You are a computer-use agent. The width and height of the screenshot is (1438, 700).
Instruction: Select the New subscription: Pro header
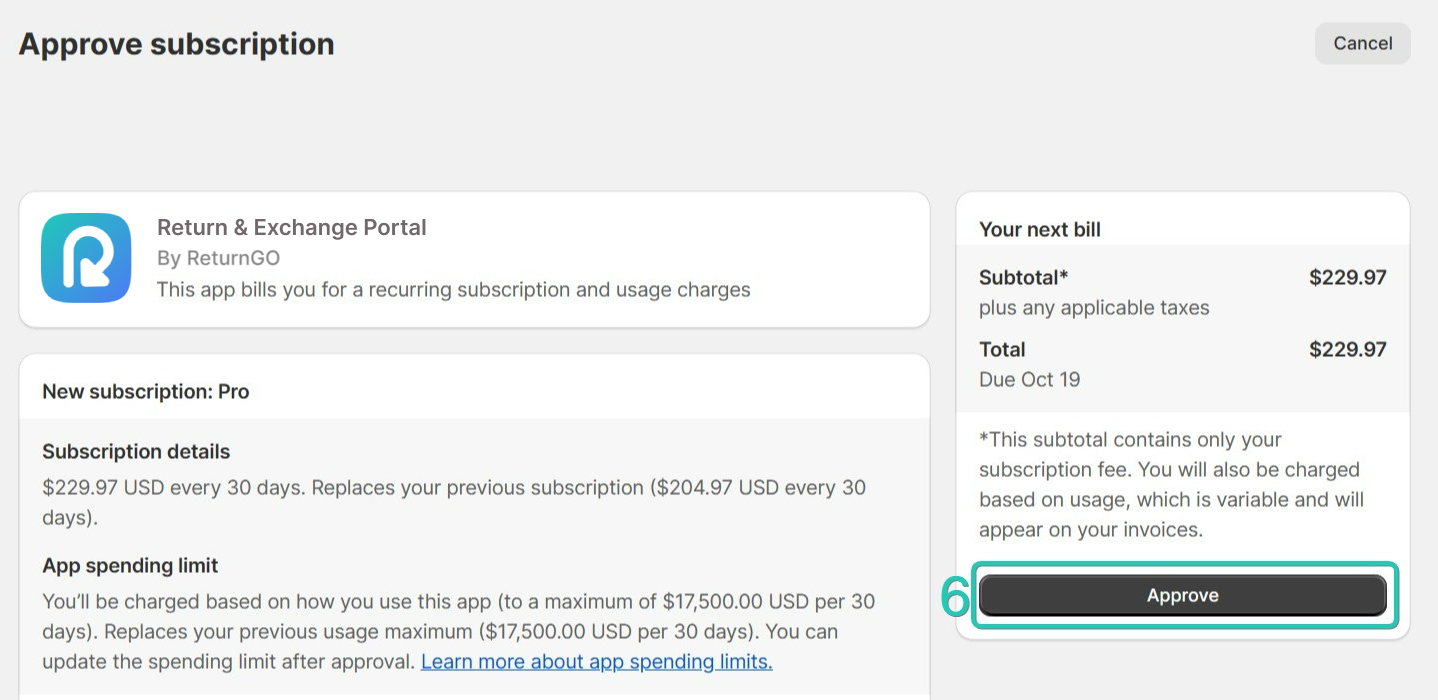[146, 391]
